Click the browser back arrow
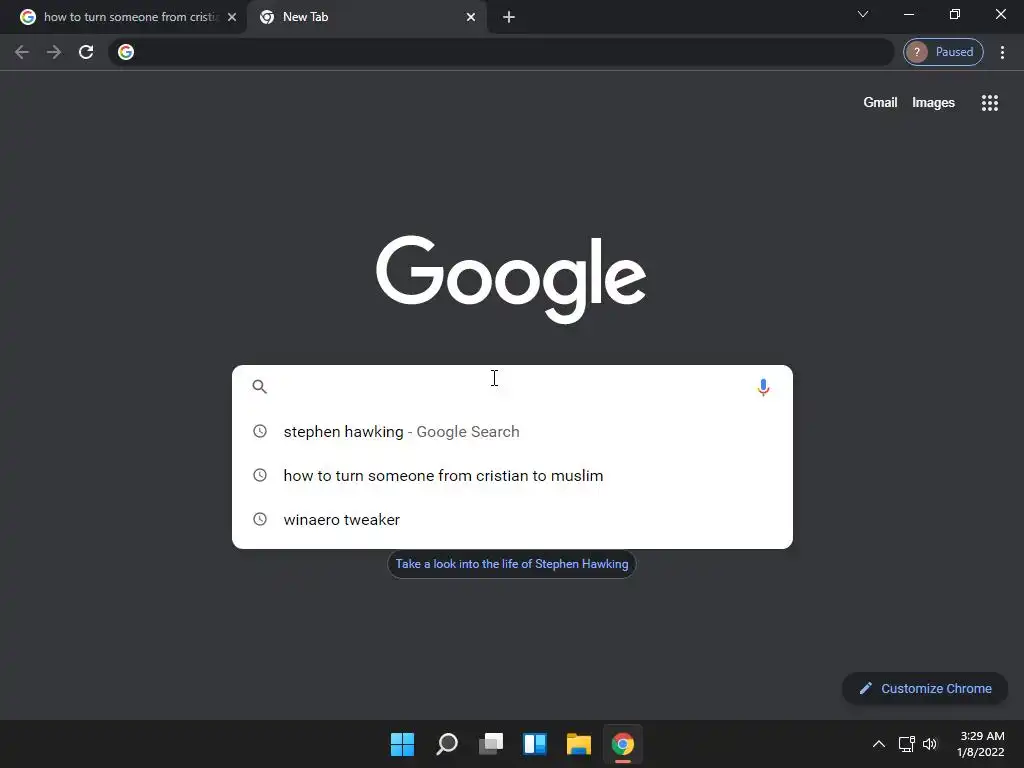 pos(22,52)
